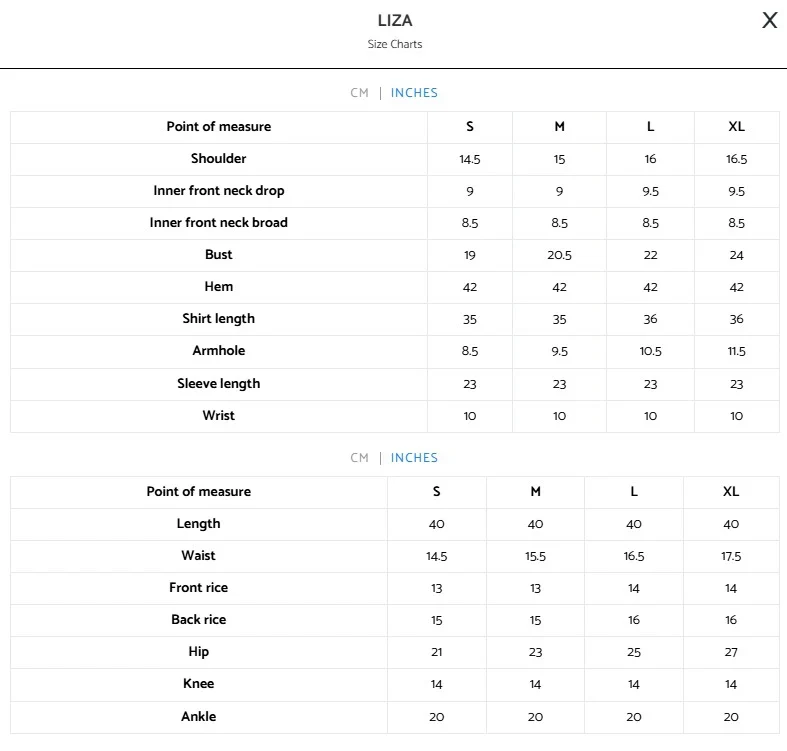Select the Shoulder row label
The height and width of the screenshot is (751, 787).
pyautogui.click(x=219, y=159)
